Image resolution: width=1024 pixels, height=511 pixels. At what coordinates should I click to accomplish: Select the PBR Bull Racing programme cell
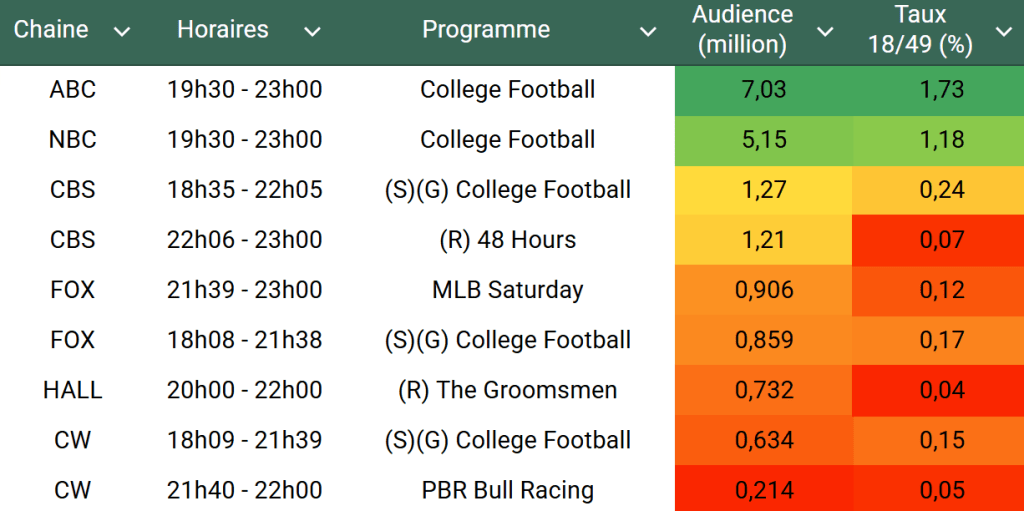508,490
